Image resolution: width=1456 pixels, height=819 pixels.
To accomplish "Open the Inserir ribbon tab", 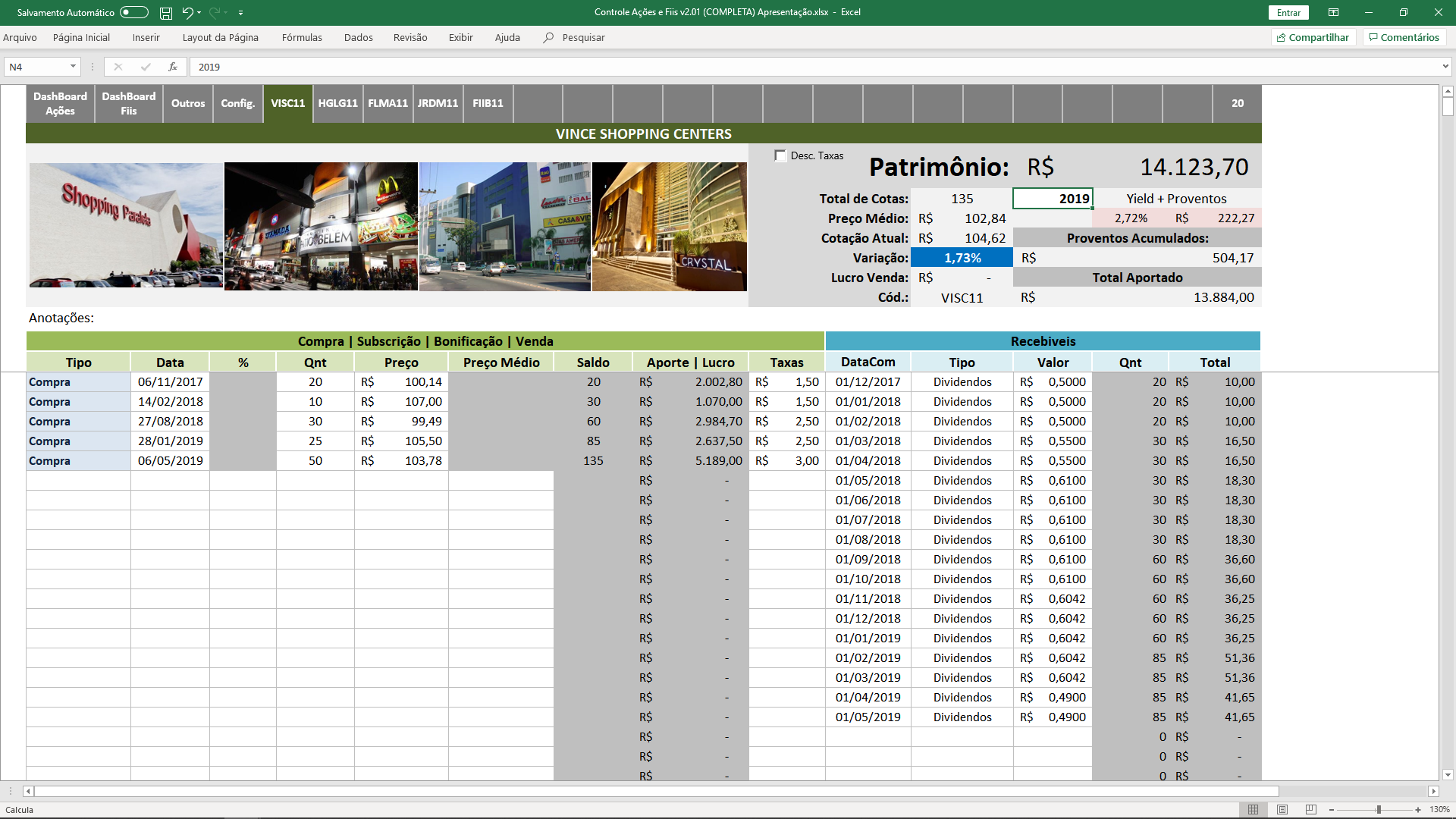I will click(x=146, y=37).
